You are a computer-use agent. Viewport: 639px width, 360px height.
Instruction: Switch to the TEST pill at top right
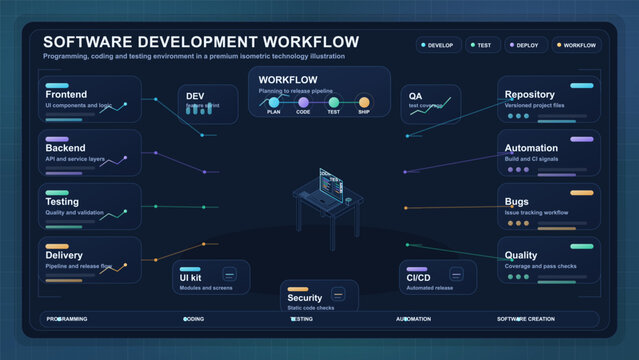(483, 45)
